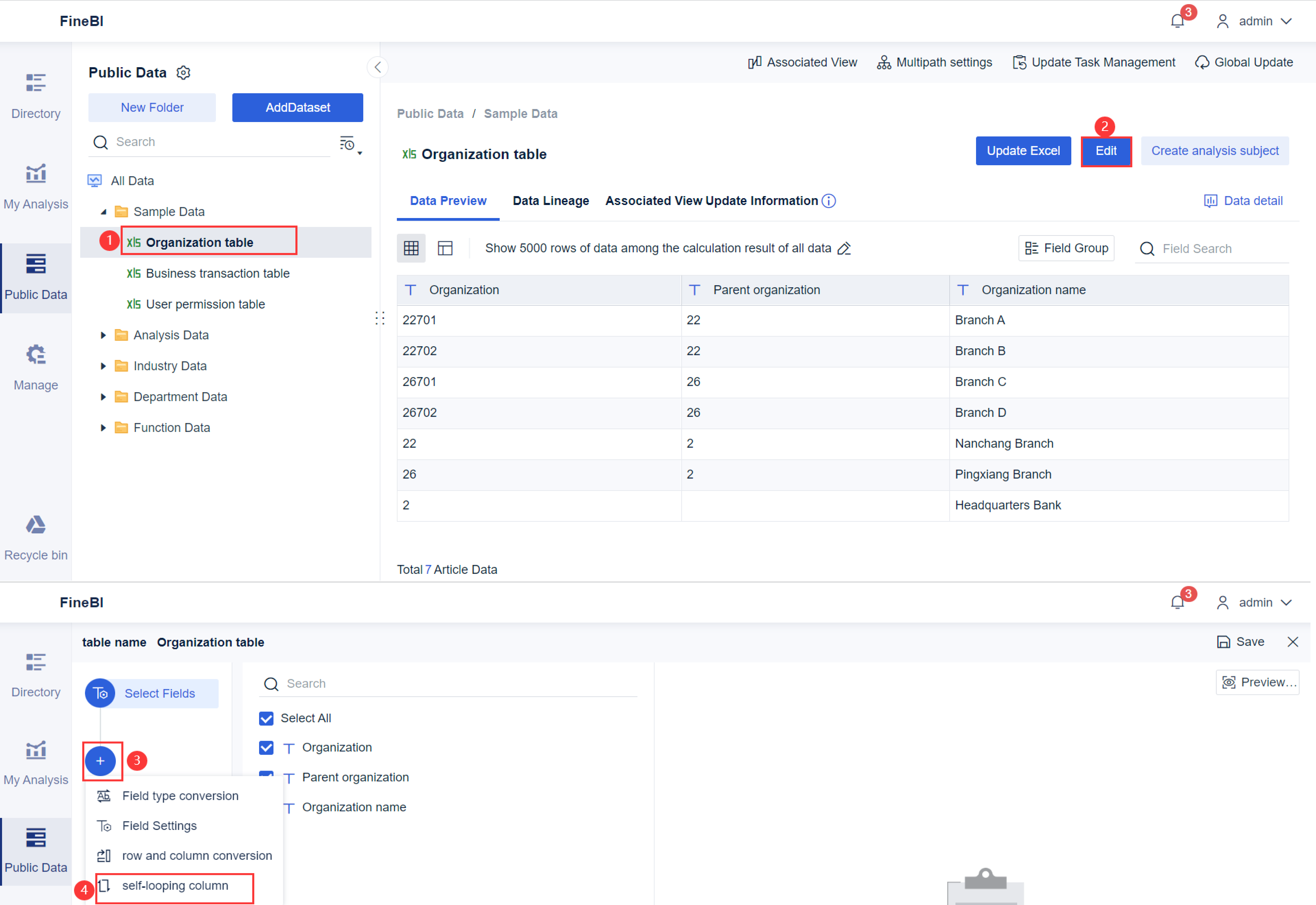Click the Update Excel button
Screen dimensions: 1316x905
(x=1023, y=151)
